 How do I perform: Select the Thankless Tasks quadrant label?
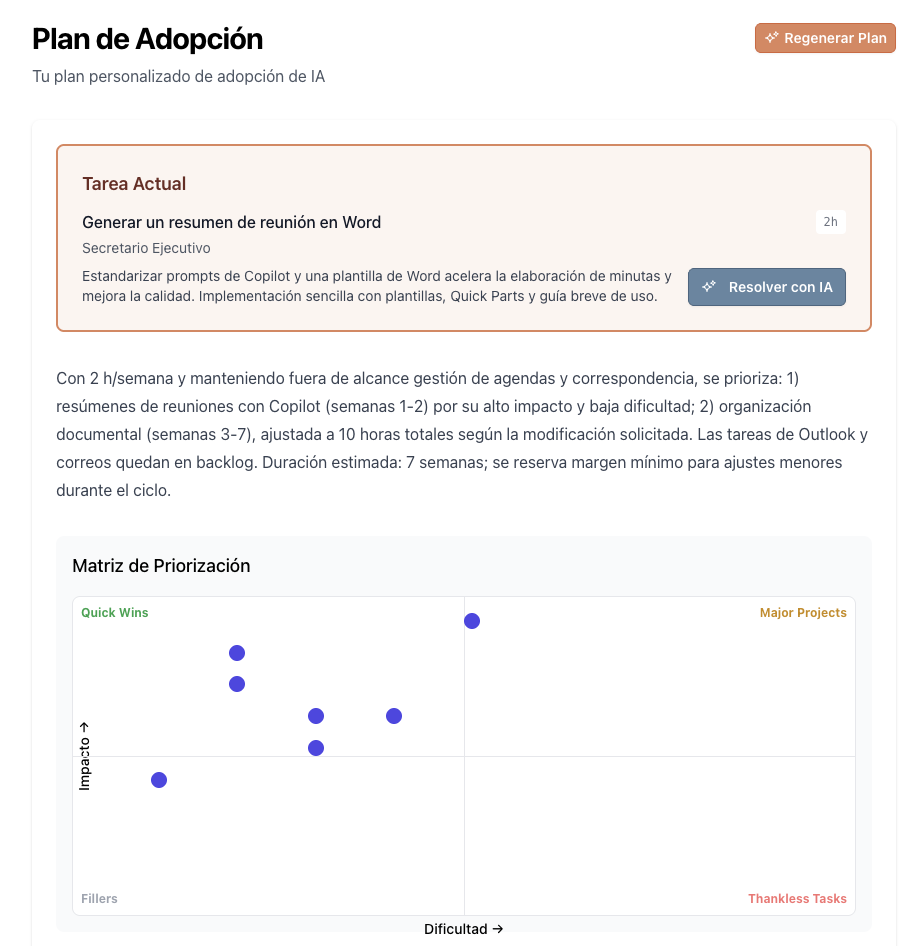click(797, 898)
